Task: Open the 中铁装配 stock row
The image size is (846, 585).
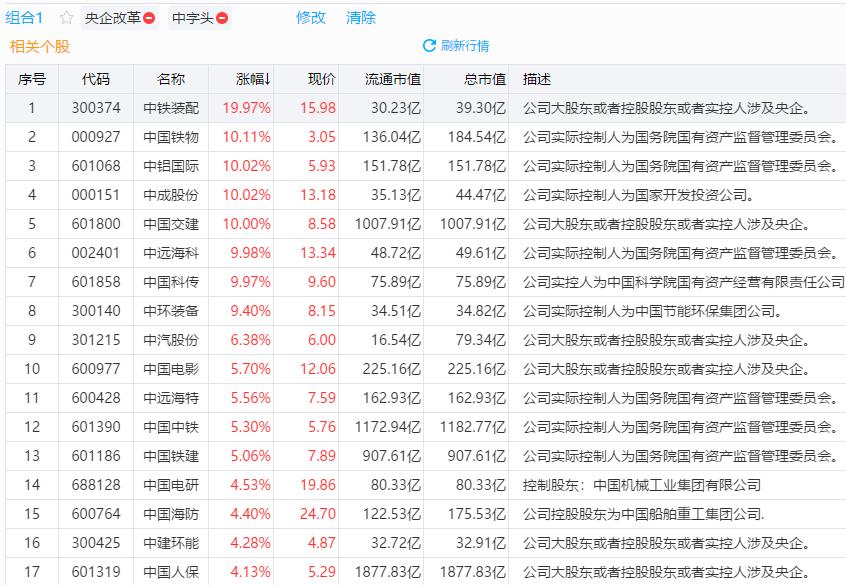Action: click(170, 109)
